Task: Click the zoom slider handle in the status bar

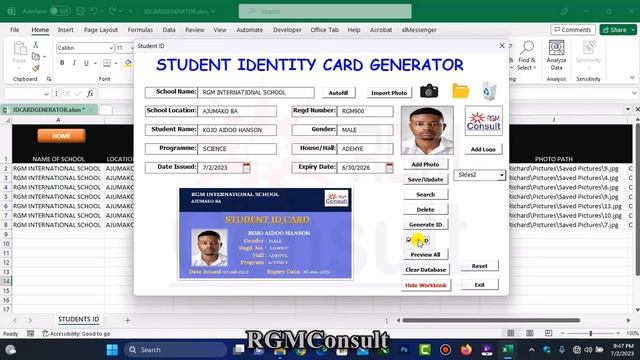Action: [590, 333]
